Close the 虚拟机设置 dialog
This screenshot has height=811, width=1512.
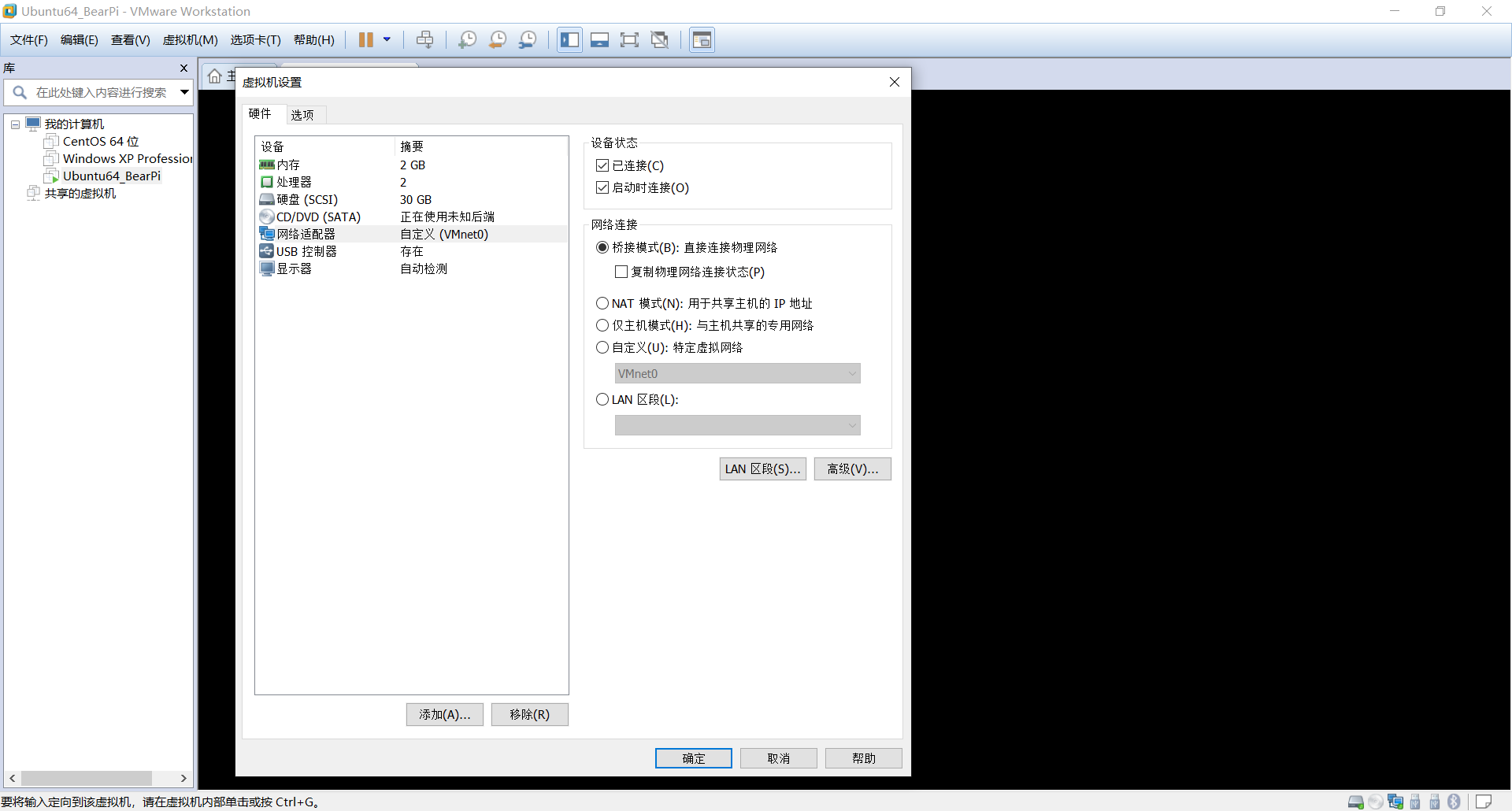tap(895, 82)
